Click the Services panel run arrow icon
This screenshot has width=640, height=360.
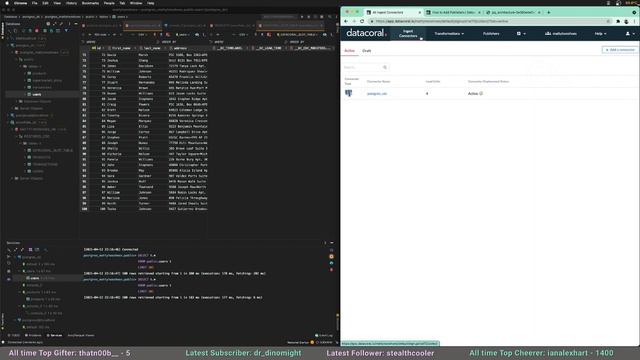(x=9, y=257)
